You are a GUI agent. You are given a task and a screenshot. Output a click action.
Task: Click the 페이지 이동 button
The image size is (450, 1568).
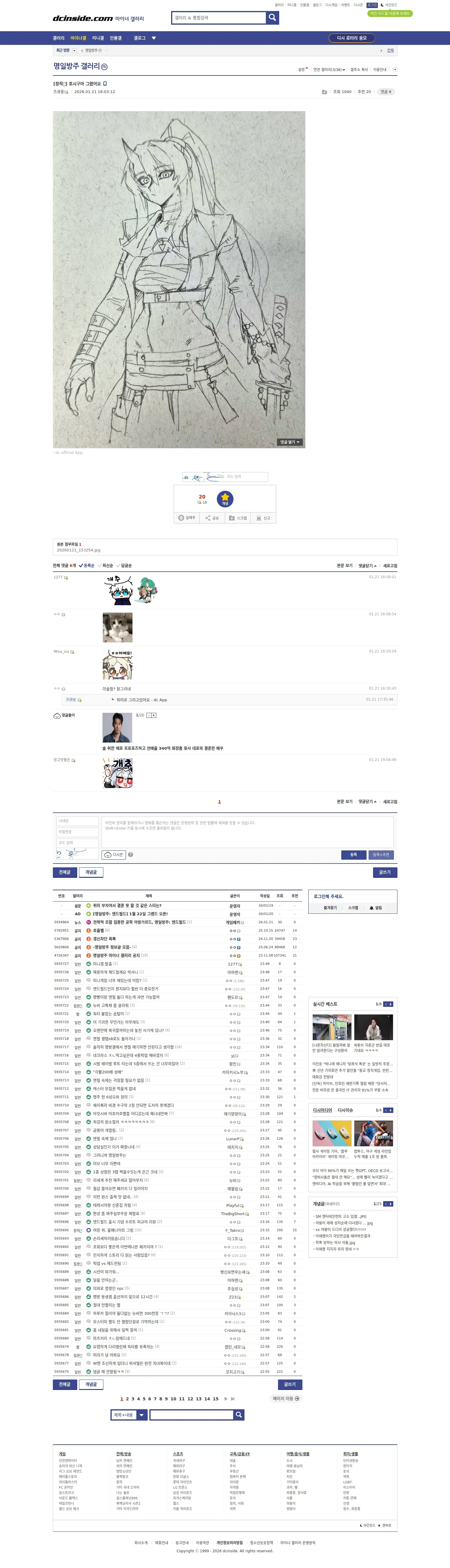point(286,1398)
